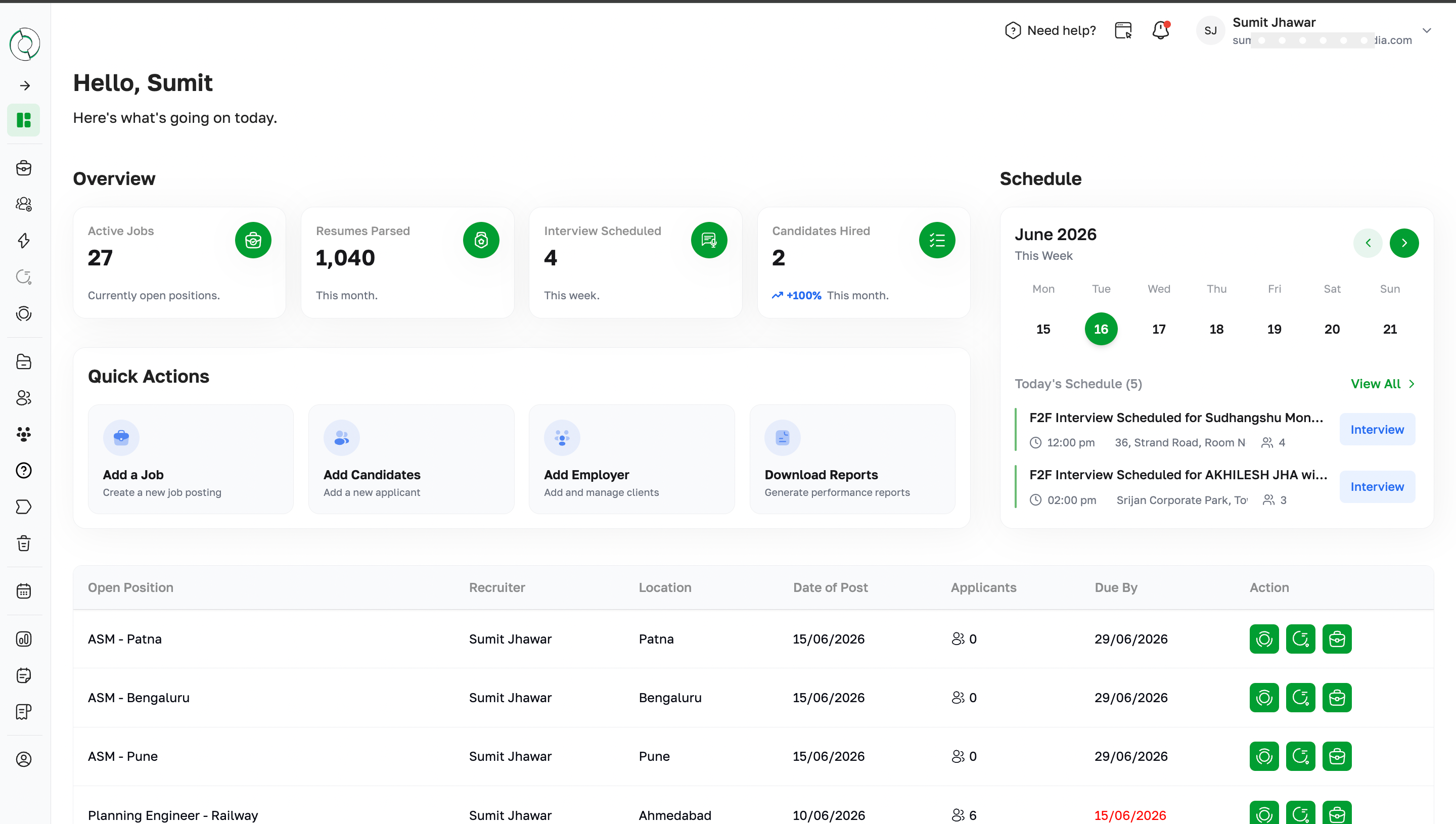Open the analytics chart sidebar icon
Image resolution: width=1456 pixels, height=824 pixels.
point(24,639)
